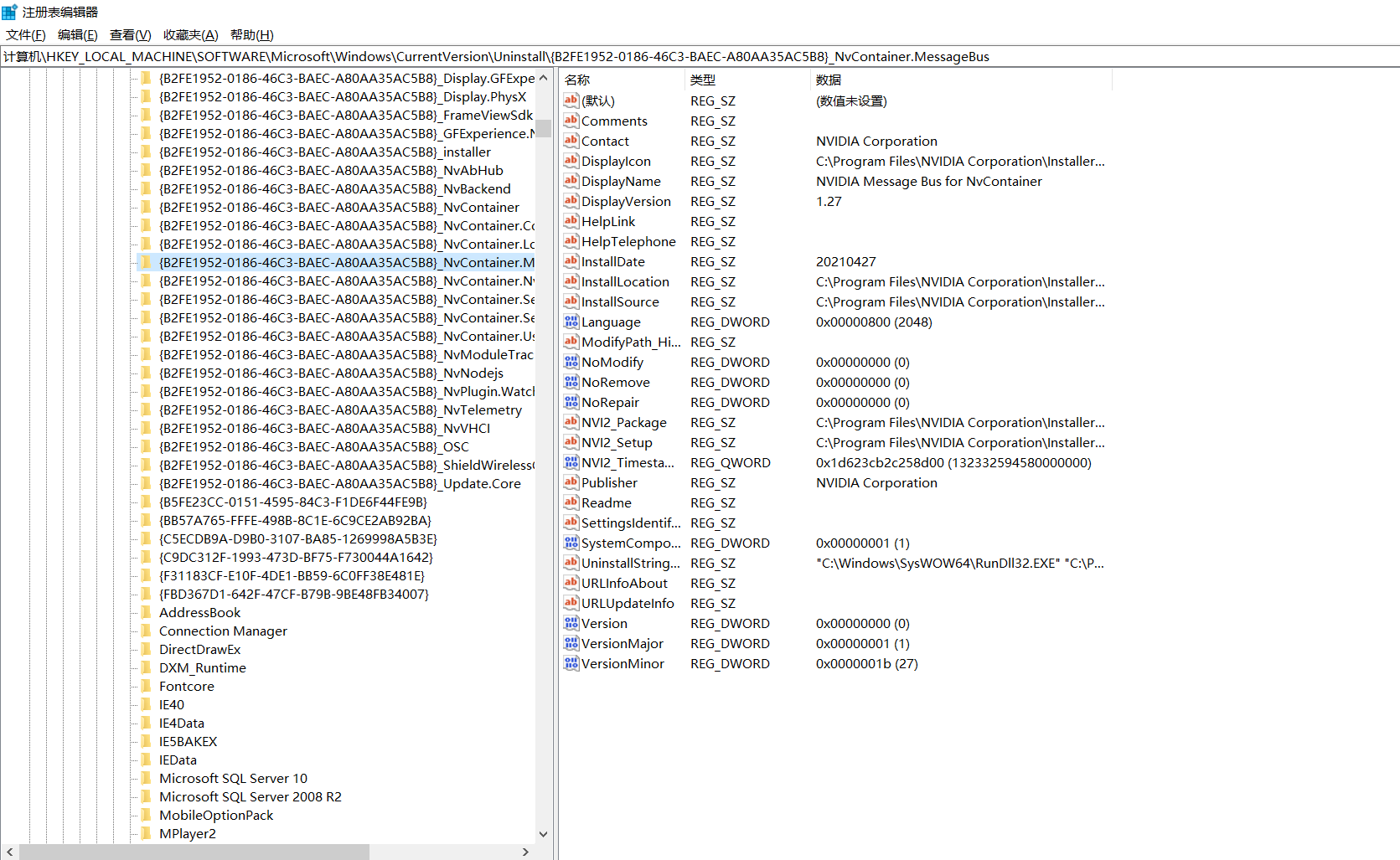Click the binary icon beside VersionMajor
Viewport: 1400px width, 860px height.
pyautogui.click(x=571, y=643)
